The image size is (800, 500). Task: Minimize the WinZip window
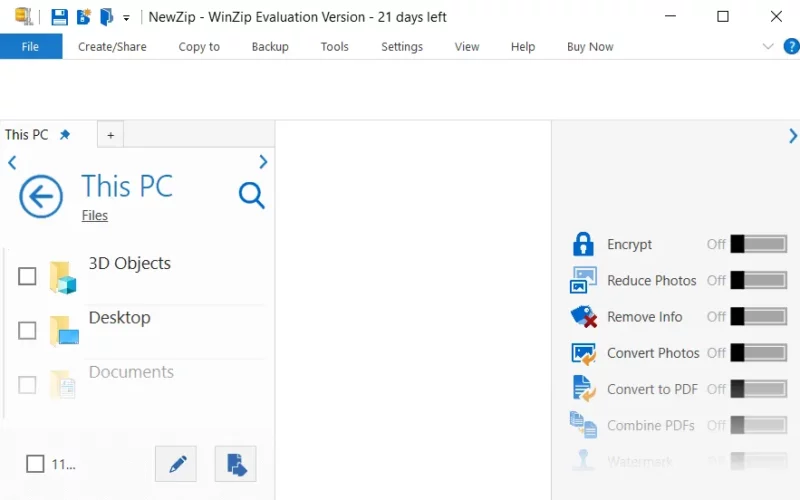click(670, 16)
